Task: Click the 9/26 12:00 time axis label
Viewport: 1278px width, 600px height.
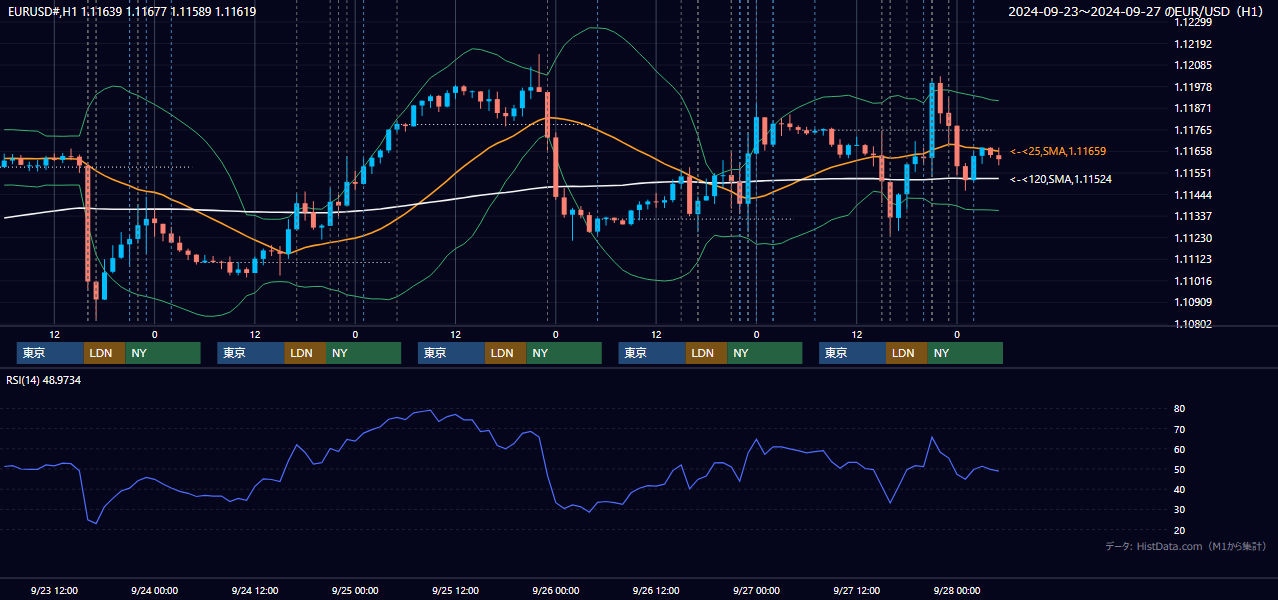Action: [656, 590]
